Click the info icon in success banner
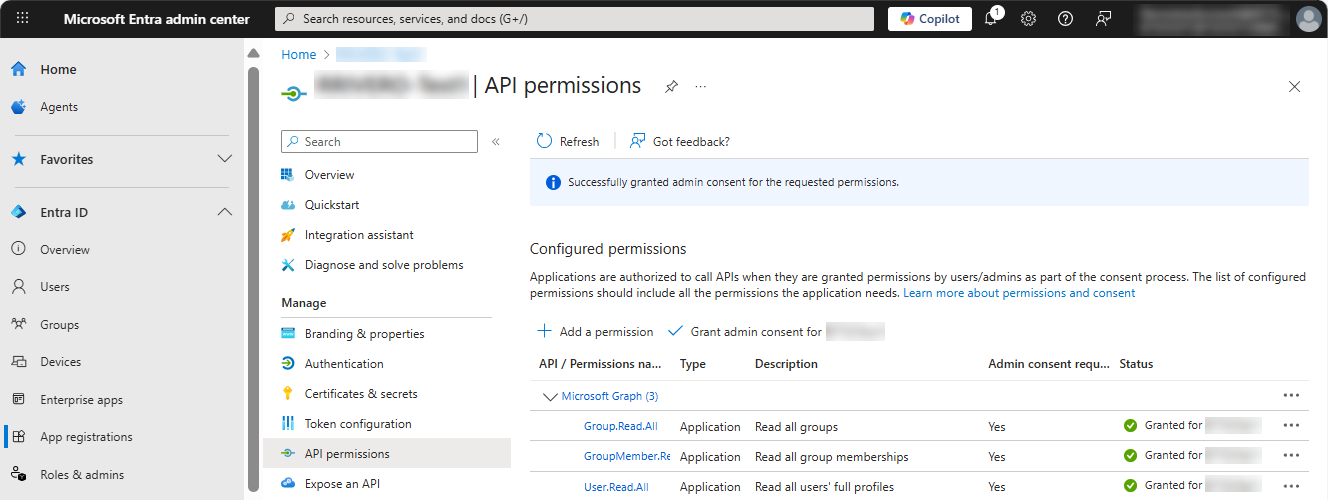Image resolution: width=1328 pixels, height=500 pixels. [x=553, y=183]
